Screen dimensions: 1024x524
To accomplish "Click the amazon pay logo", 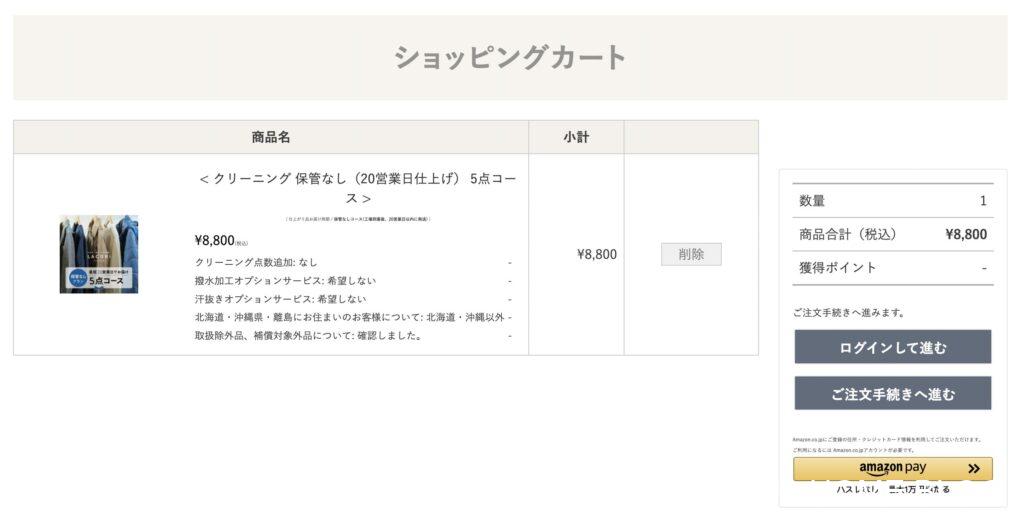I will (892, 468).
